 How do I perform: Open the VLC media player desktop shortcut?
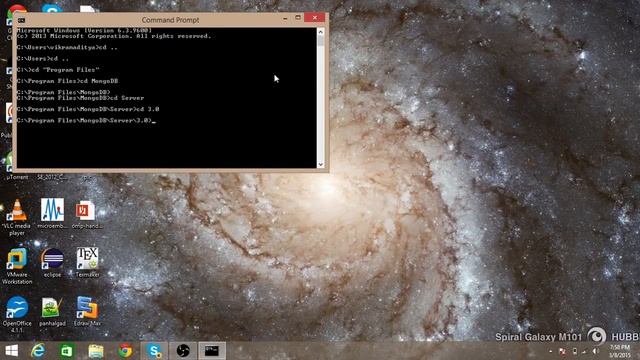(x=17, y=217)
